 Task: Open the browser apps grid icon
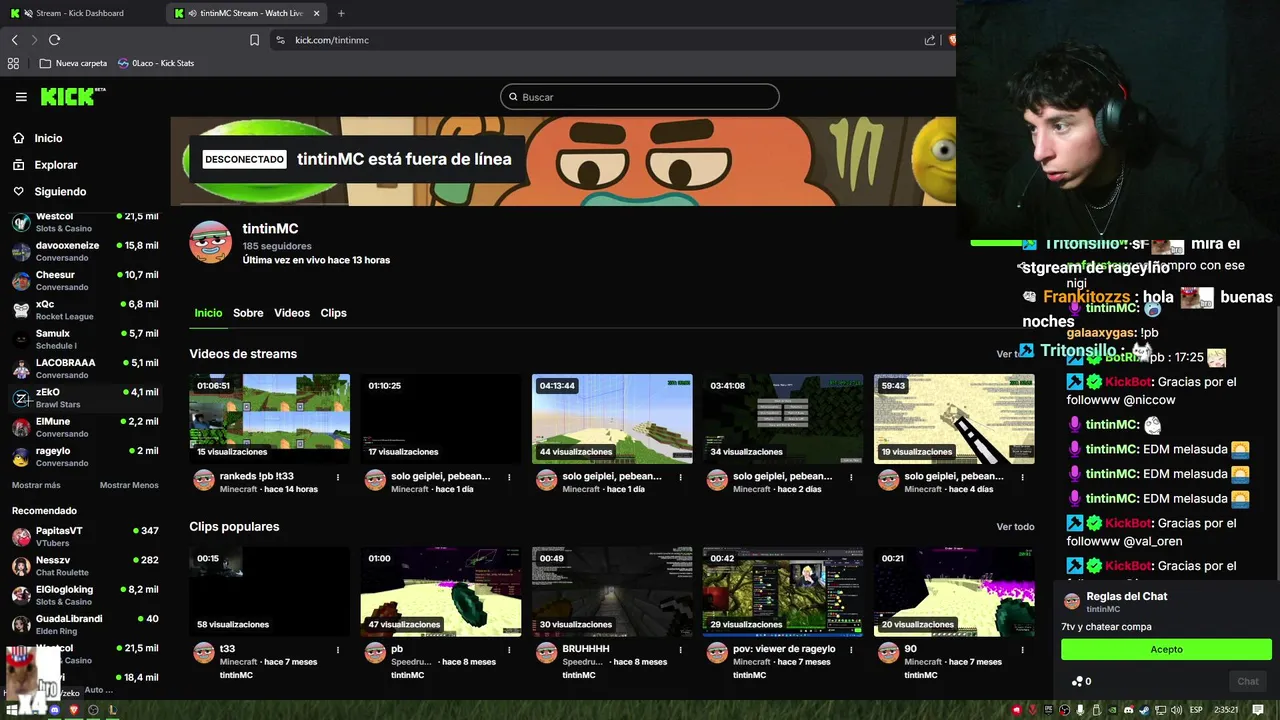click(x=13, y=63)
